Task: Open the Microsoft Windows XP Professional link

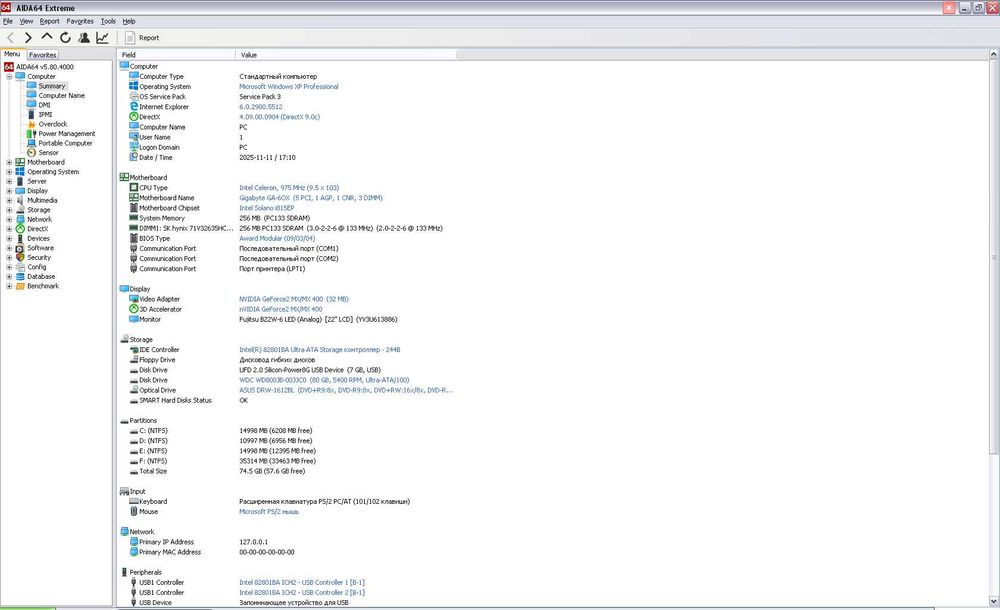Action: [x=289, y=87]
